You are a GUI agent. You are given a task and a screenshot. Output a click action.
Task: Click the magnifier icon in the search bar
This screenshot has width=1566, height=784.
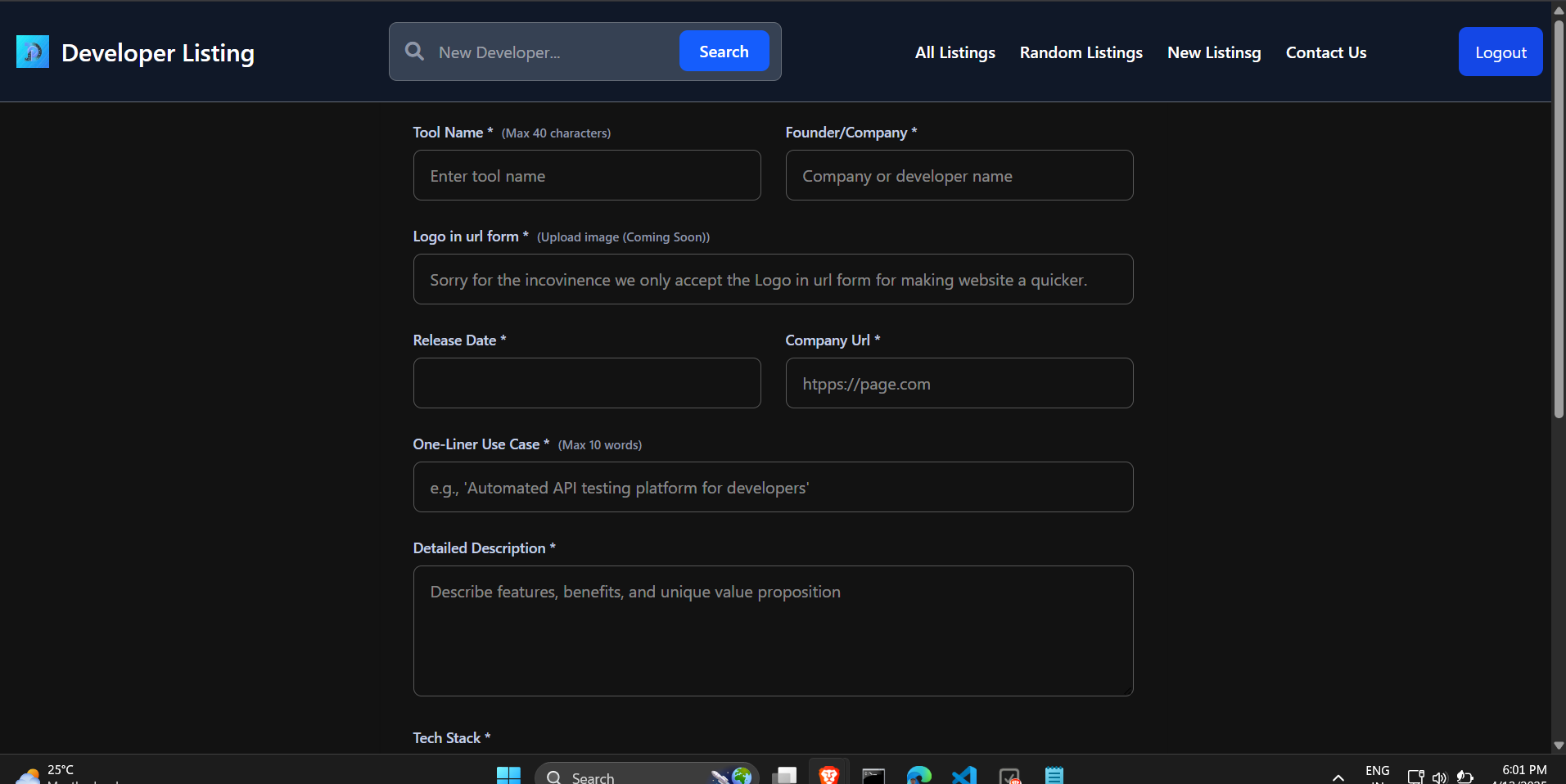[414, 52]
